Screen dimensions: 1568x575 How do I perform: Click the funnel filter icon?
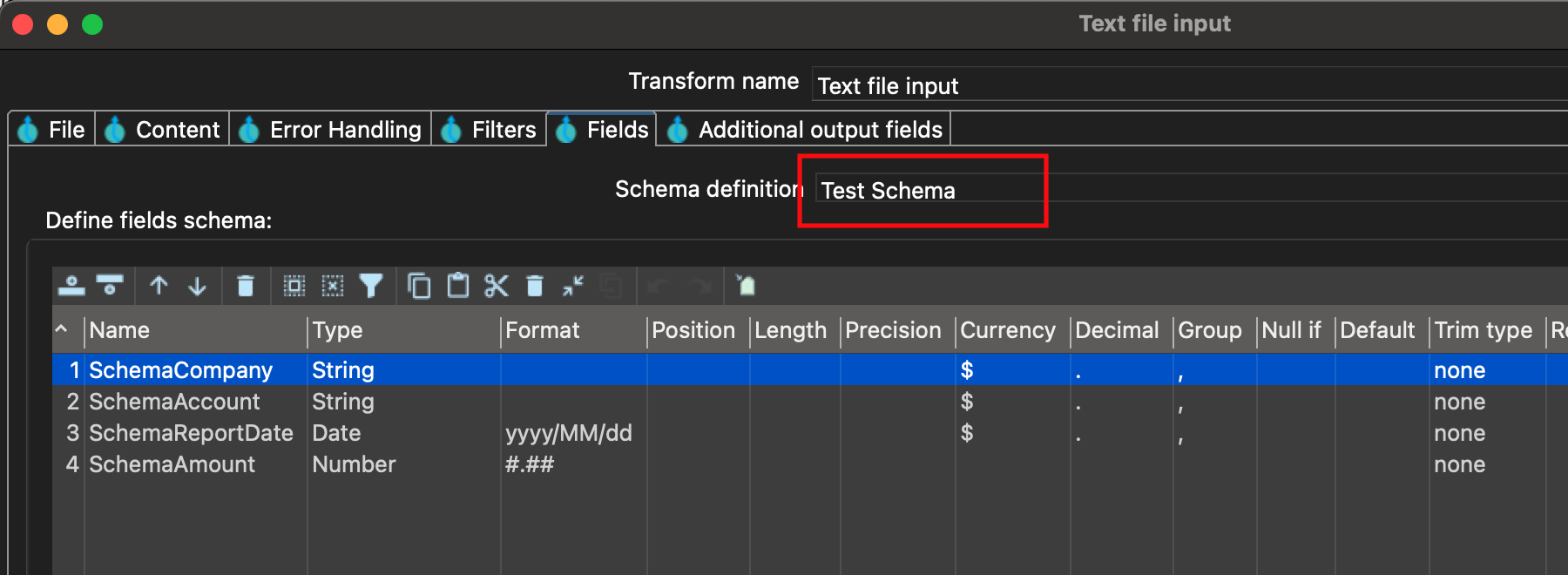tap(371, 286)
